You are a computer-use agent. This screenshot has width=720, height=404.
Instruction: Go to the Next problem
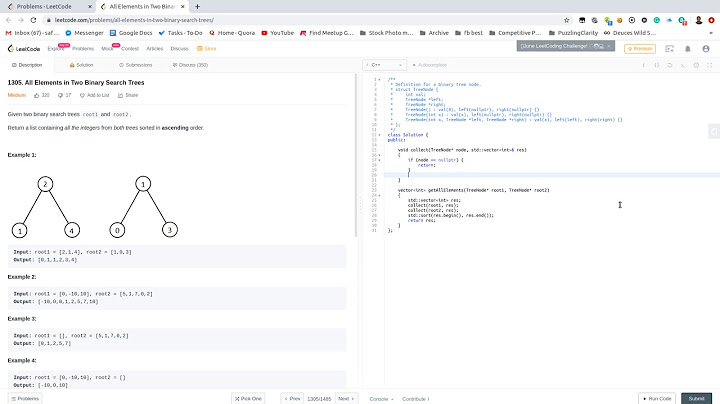tap(347, 398)
